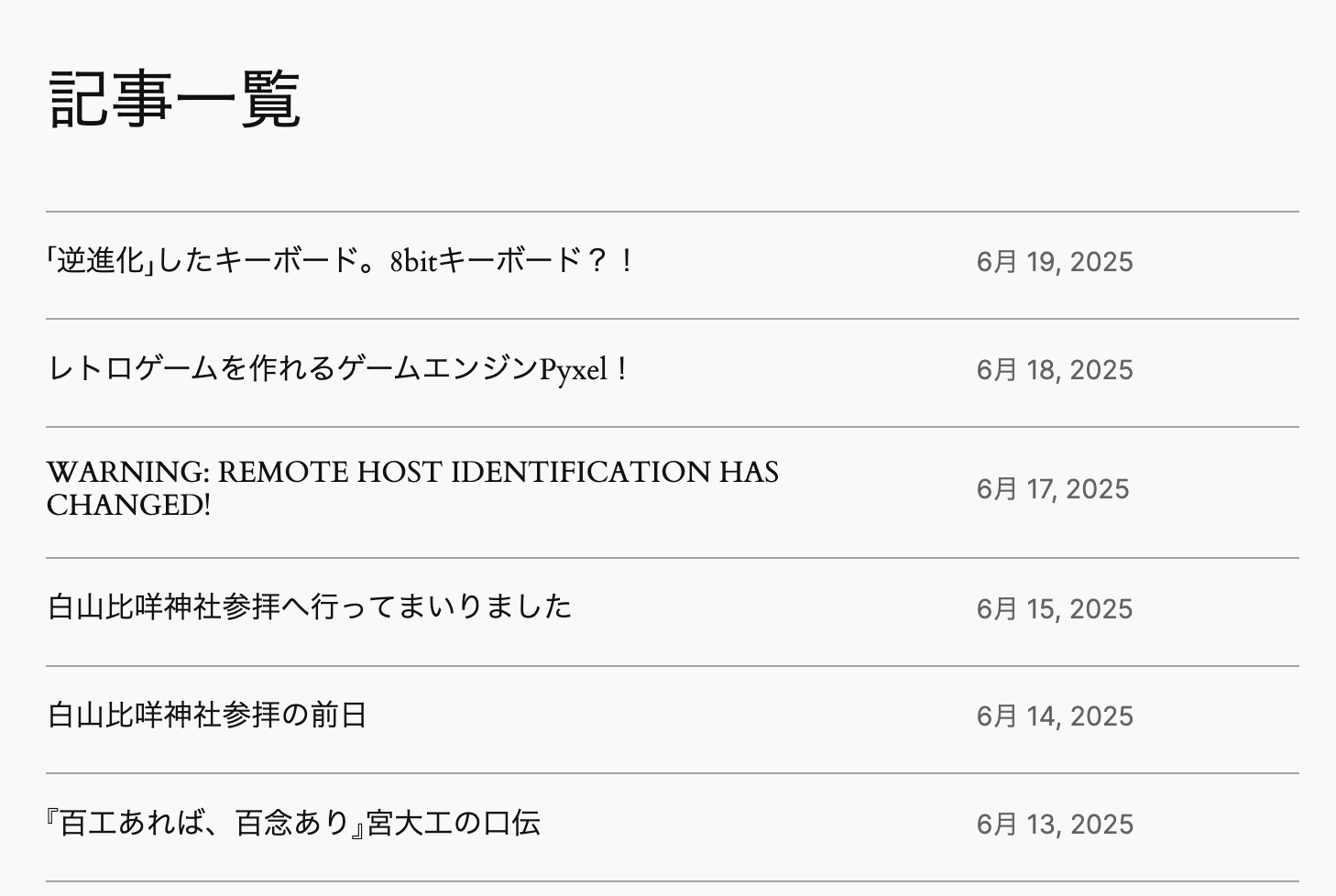This screenshot has height=896, width=1336.
Task: Open the レトロゲームを作れるゲームエンジンPyxel article
Action: tap(337, 369)
